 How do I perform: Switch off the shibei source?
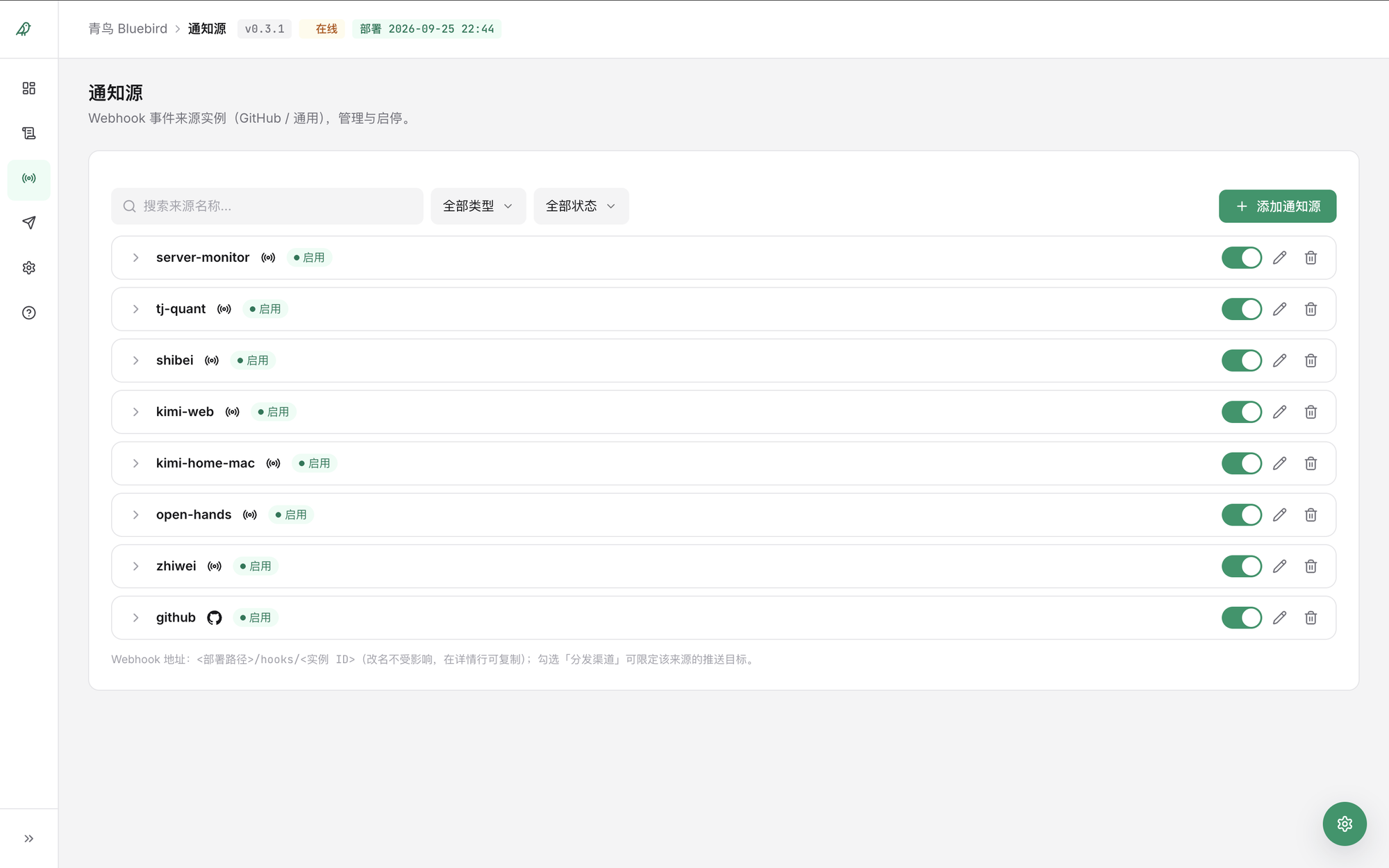pyautogui.click(x=1242, y=360)
